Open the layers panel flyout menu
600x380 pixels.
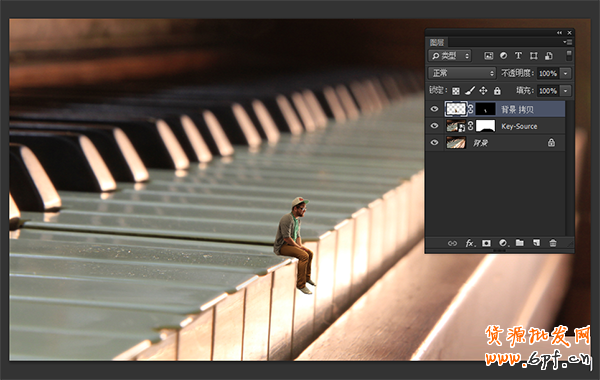(x=567, y=42)
